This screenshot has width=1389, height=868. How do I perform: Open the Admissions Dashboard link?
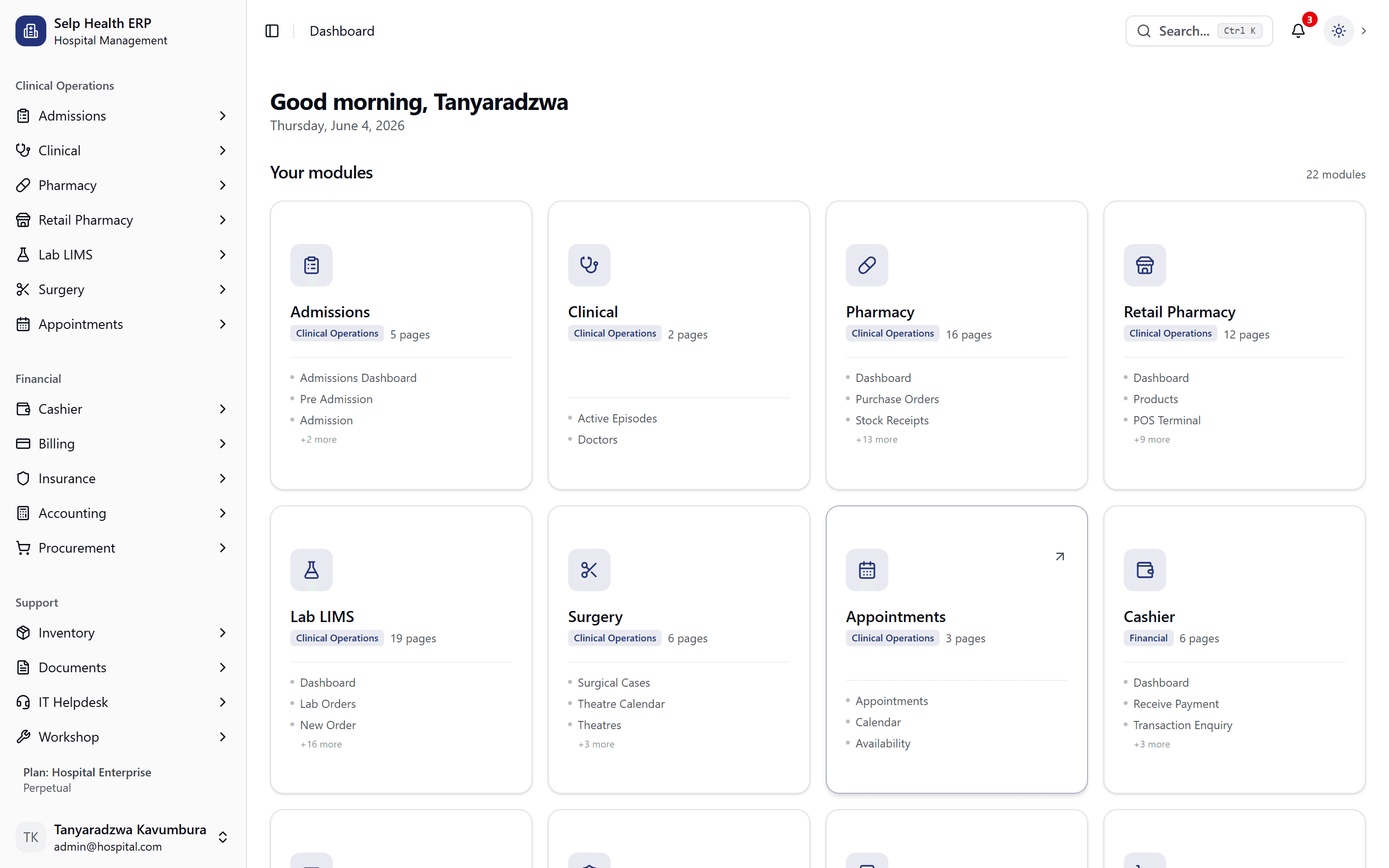358,378
